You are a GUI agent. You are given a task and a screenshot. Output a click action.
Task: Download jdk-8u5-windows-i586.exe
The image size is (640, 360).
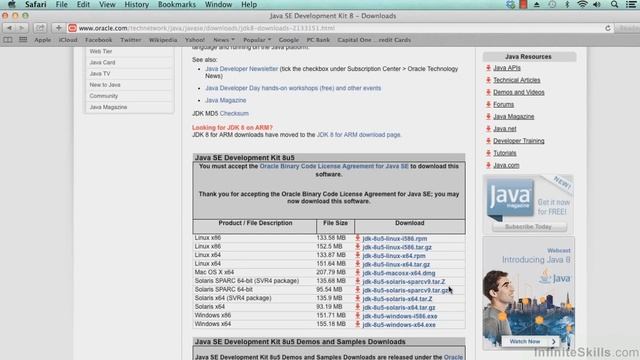[400, 316]
